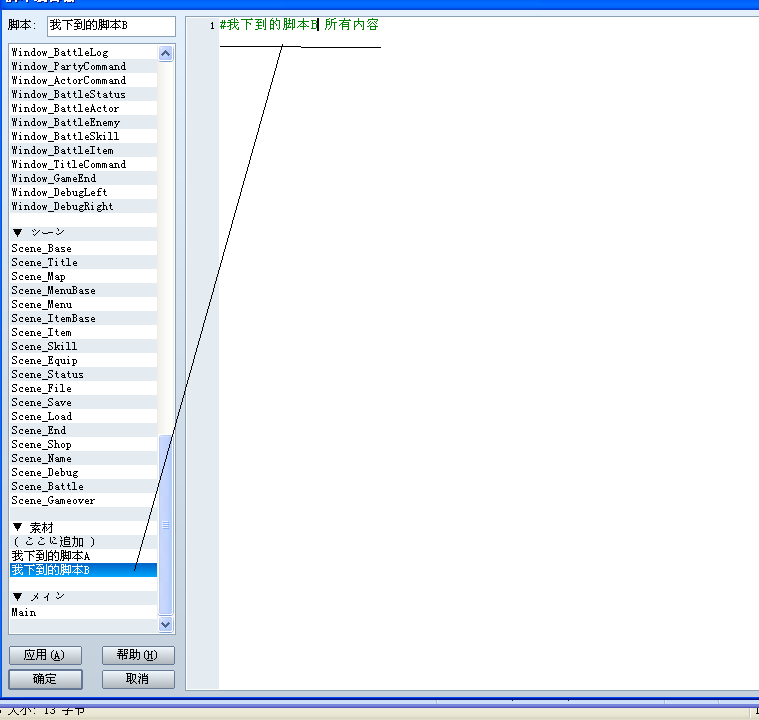Click the 确定 button
This screenshot has width=759, height=720.
(x=46, y=679)
